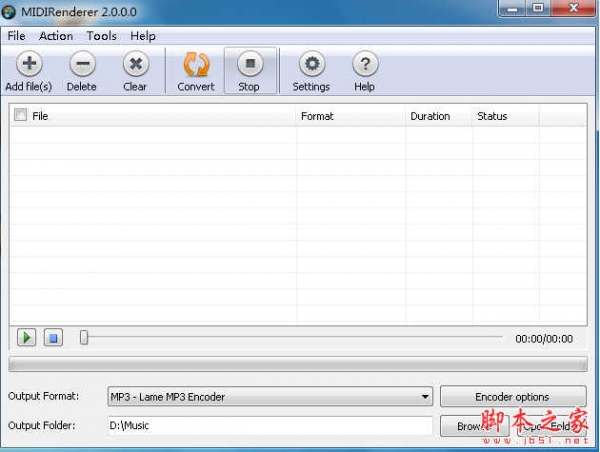Open the Output Format dropdown
The image size is (600, 452).
click(x=270, y=397)
